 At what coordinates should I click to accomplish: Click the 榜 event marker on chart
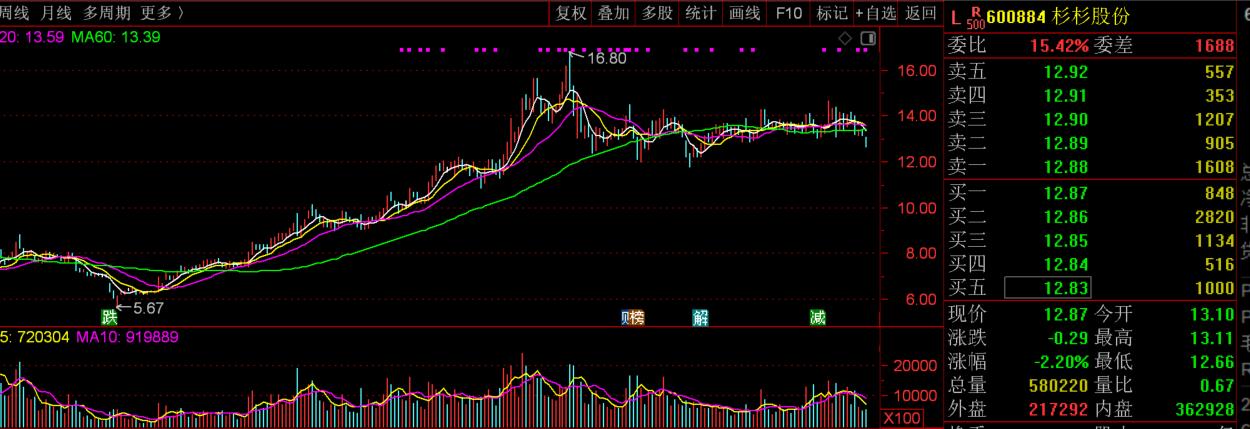tap(638, 318)
